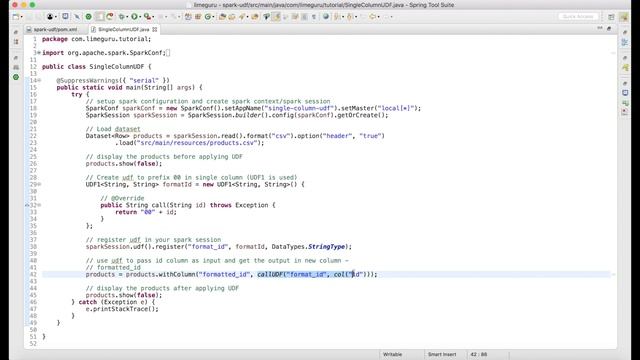Click the Run External Tools icon with red toolbox
The height and width of the screenshot is (360, 640).
(147, 17)
